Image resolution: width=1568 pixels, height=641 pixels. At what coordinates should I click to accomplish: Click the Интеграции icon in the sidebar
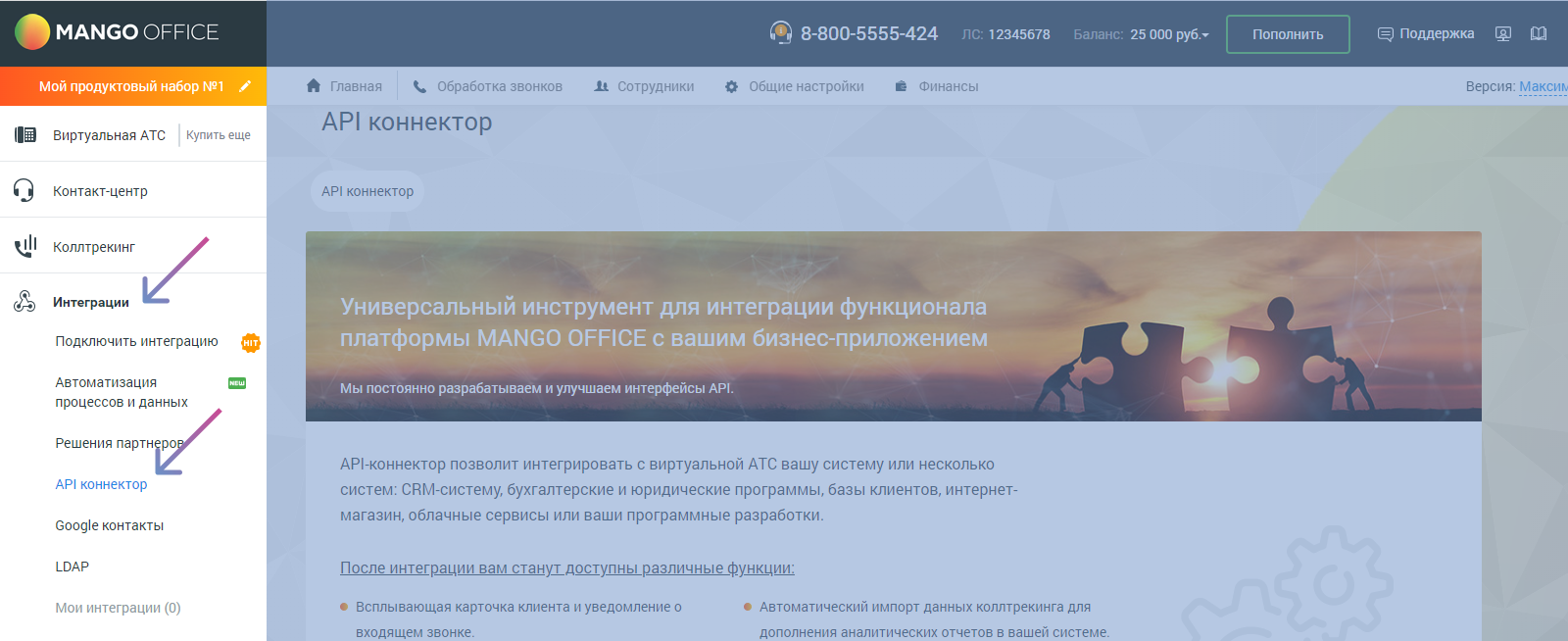24,302
